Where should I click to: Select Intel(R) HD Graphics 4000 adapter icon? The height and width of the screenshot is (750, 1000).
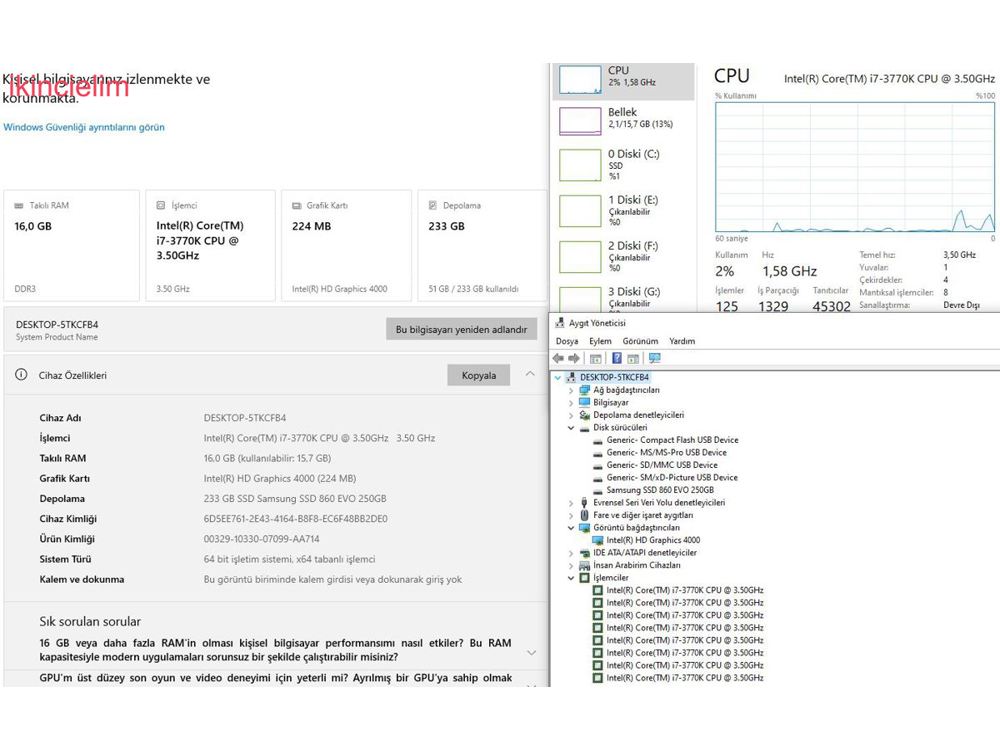click(598, 540)
